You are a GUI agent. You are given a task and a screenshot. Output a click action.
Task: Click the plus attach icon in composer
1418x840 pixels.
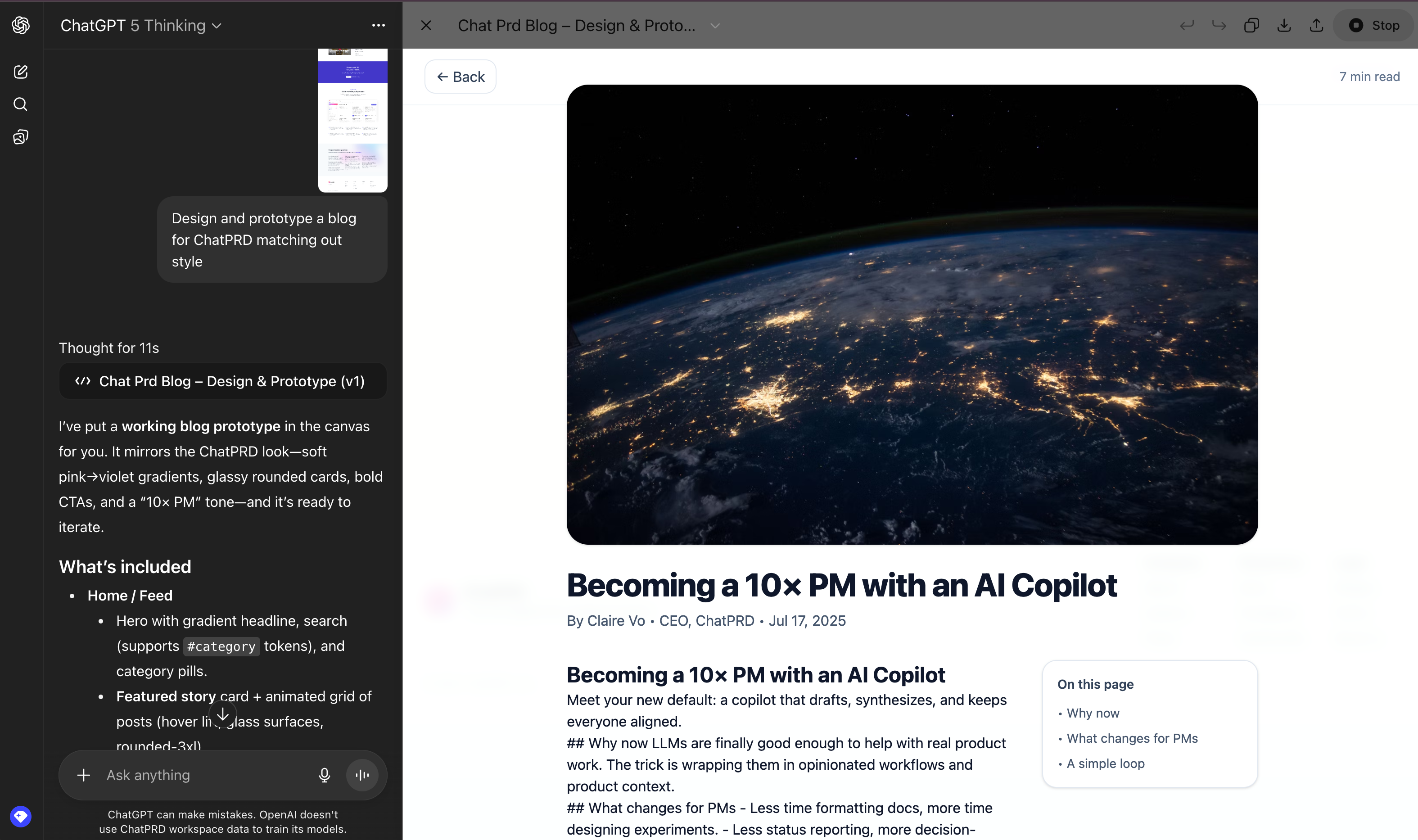(x=84, y=775)
